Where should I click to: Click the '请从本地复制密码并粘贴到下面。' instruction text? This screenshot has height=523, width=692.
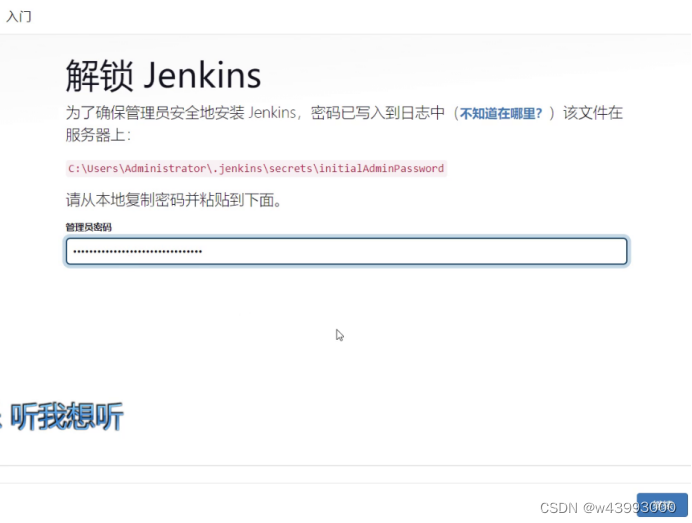pyautogui.click(x=174, y=200)
